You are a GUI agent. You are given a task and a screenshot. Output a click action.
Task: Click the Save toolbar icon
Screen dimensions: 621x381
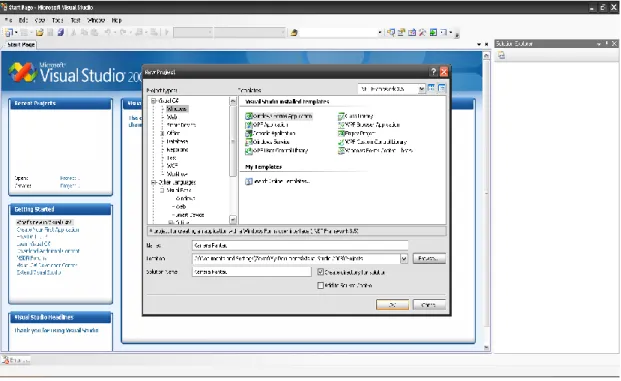click(50, 32)
